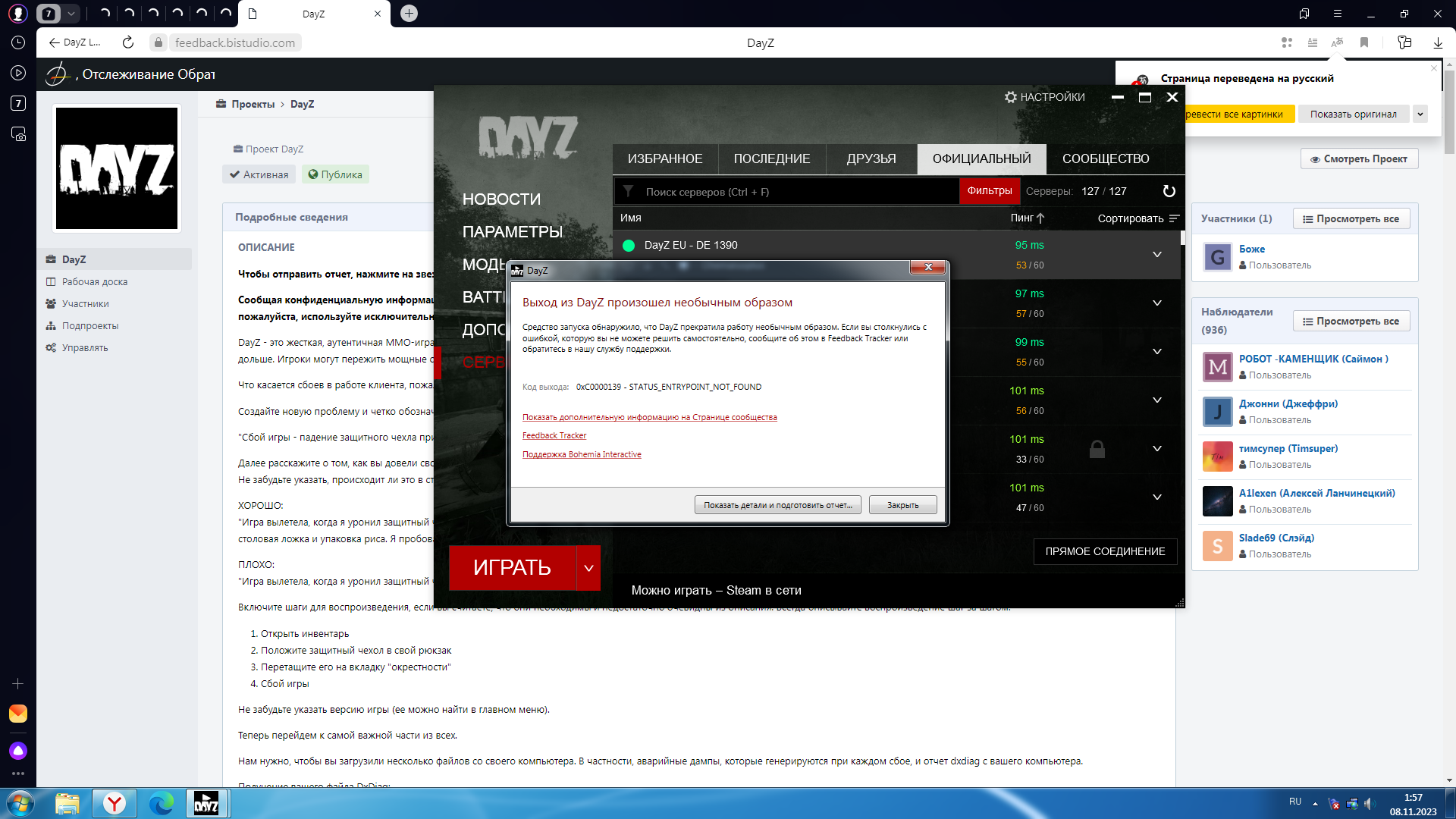Viewport: 1456px width, 819px height.
Task: Launch the purple Alice assistant icon
Action: 18,751
